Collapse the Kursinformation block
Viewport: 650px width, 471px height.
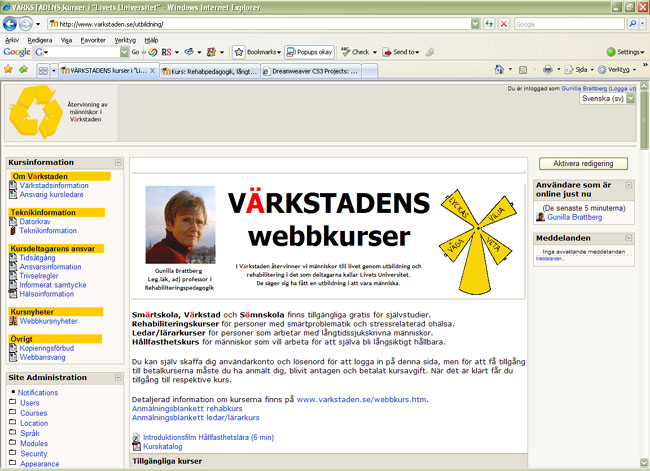point(118,163)
